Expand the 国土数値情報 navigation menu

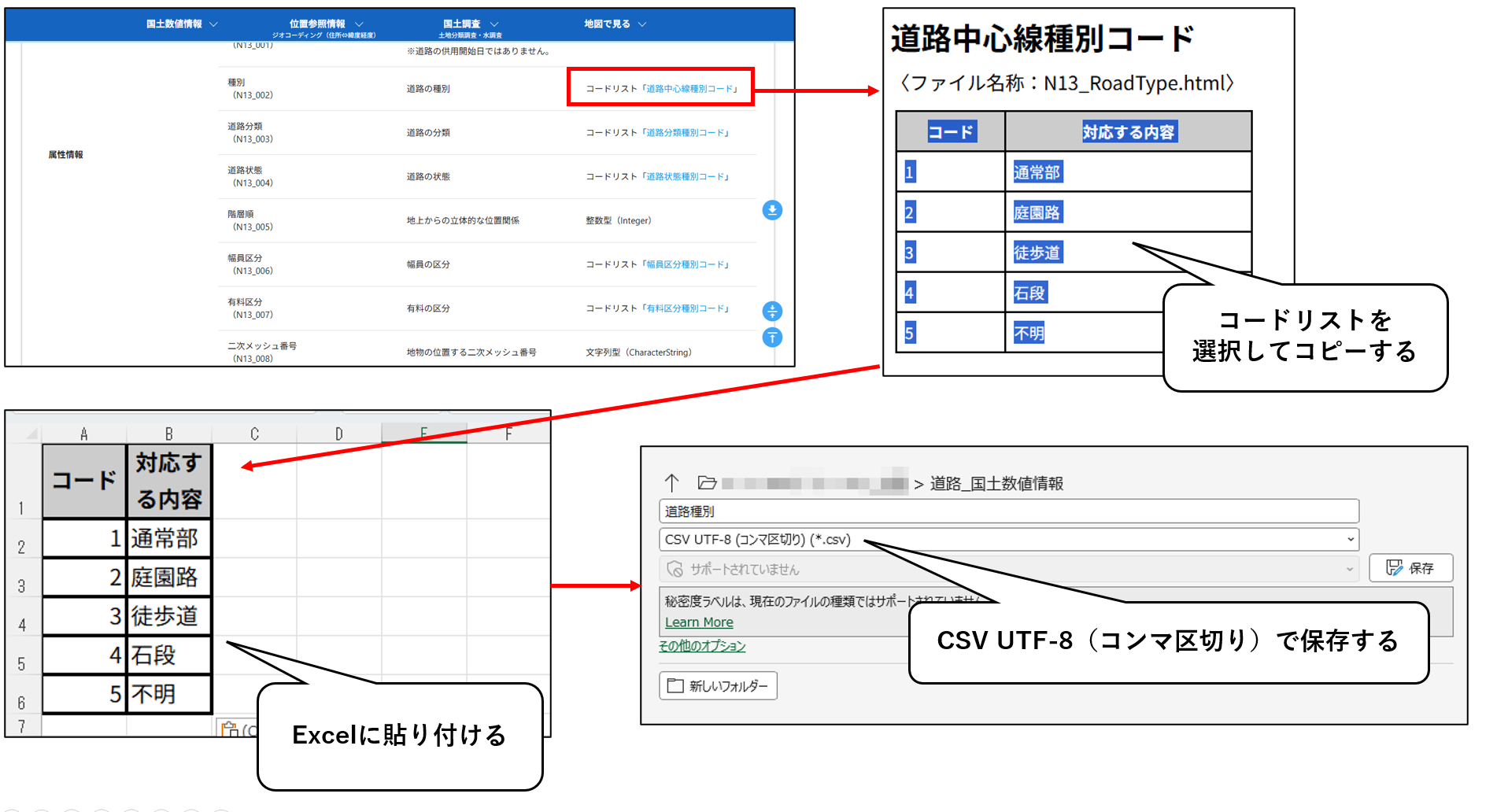[181, 24]
